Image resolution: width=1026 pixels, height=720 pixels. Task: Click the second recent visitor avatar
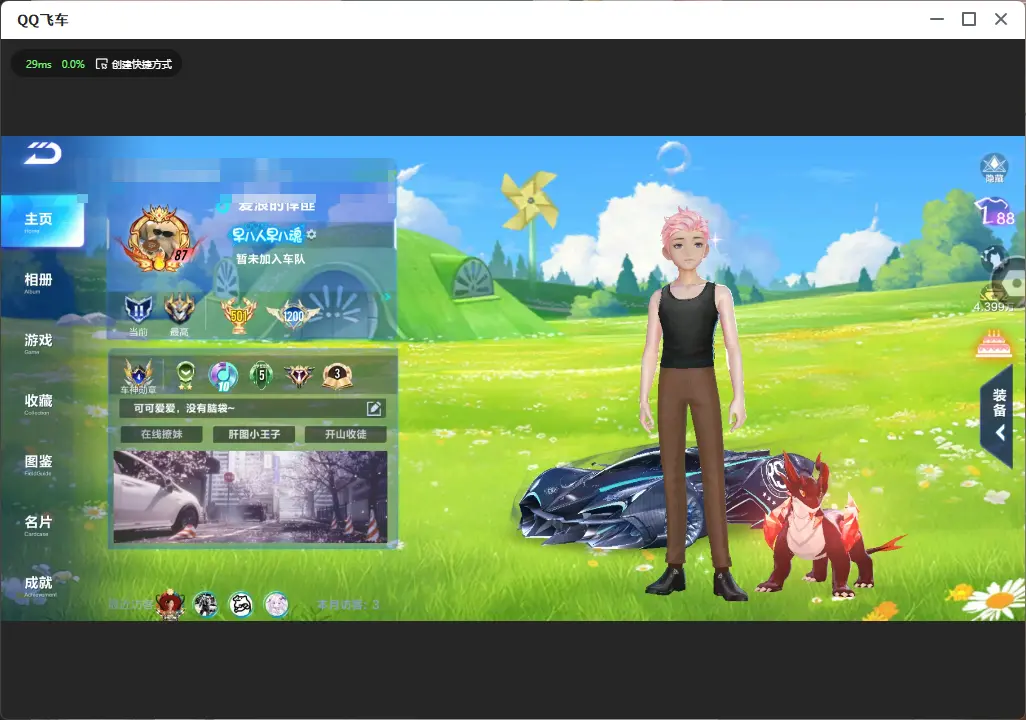click(x=205, y=604)
